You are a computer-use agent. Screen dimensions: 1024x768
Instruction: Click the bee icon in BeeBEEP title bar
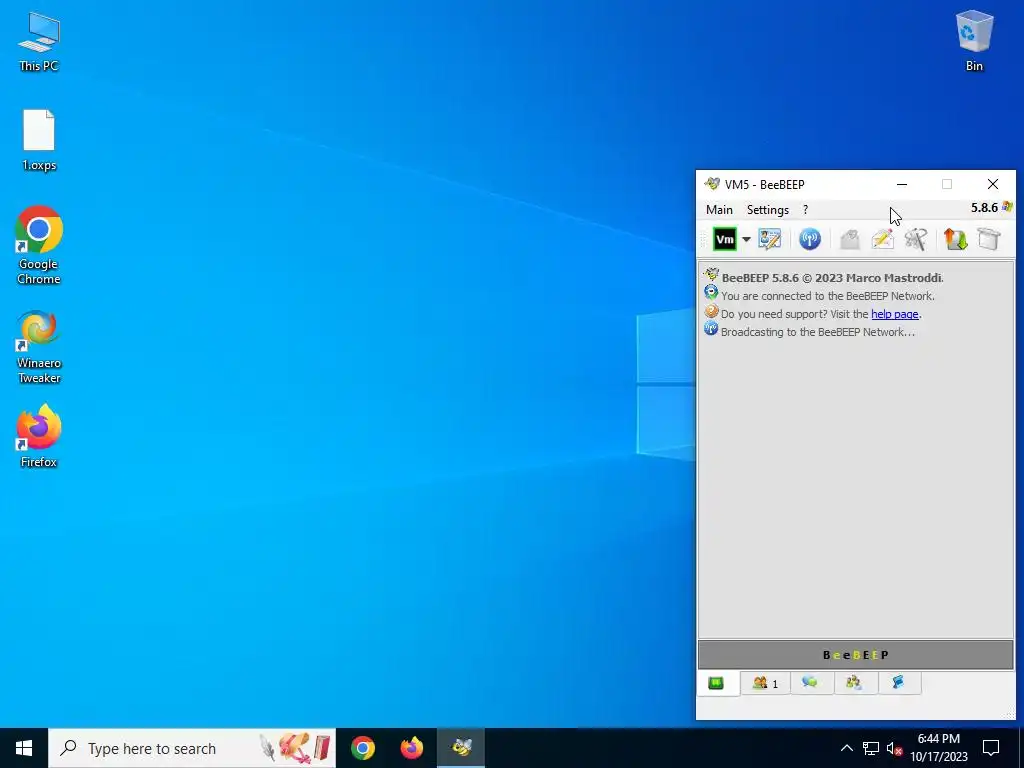click(x=712, y=184)
